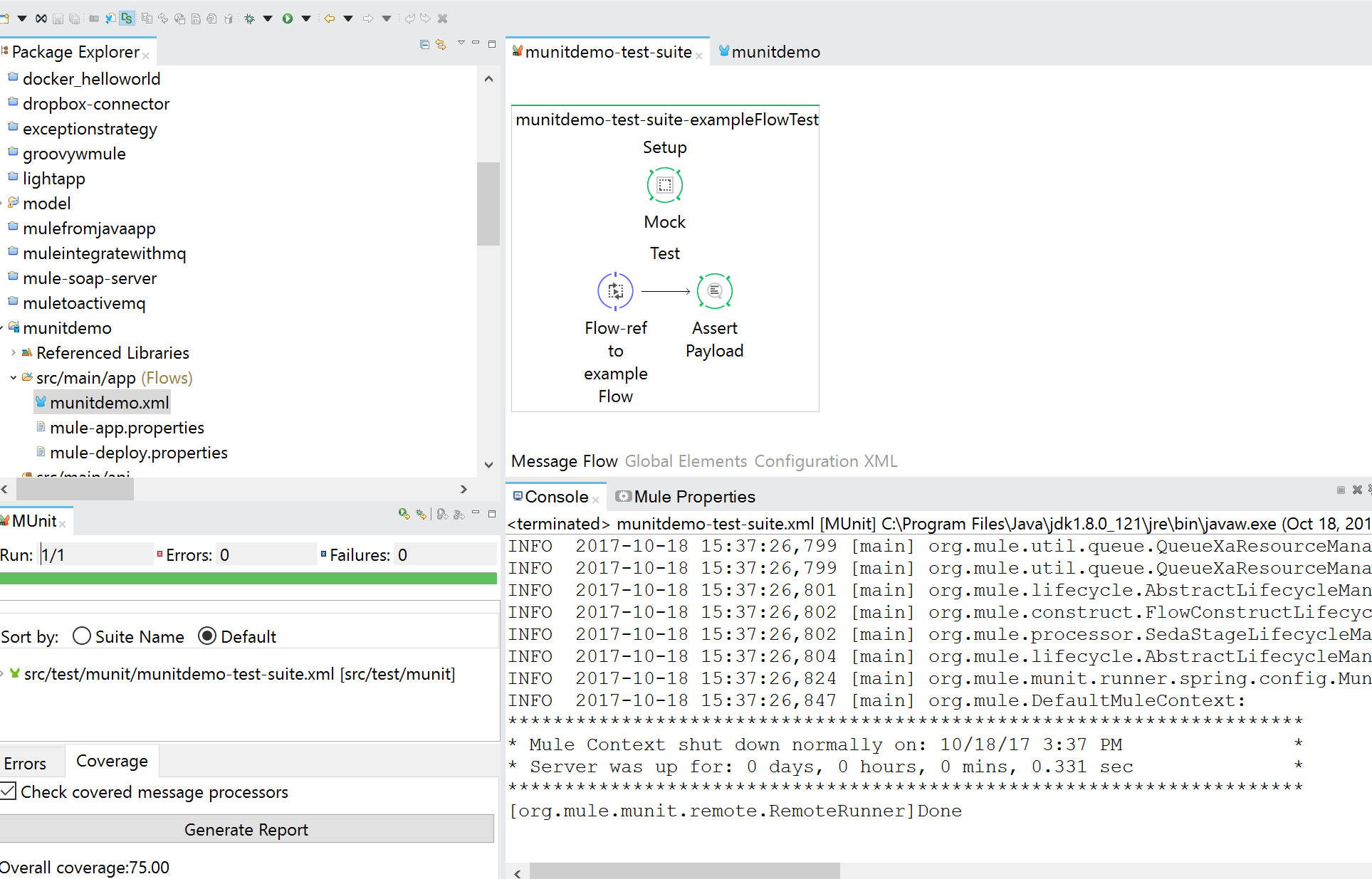Select the Flow-ref to example Flow icon
Screen dimensions: 1372x879
pyautogui.click(x=615, y=291)
